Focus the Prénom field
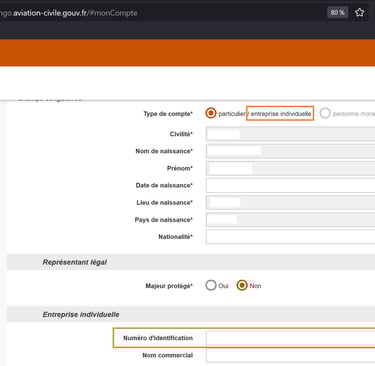375x366 pixels. pyautogui.click(x=290, y=169)
